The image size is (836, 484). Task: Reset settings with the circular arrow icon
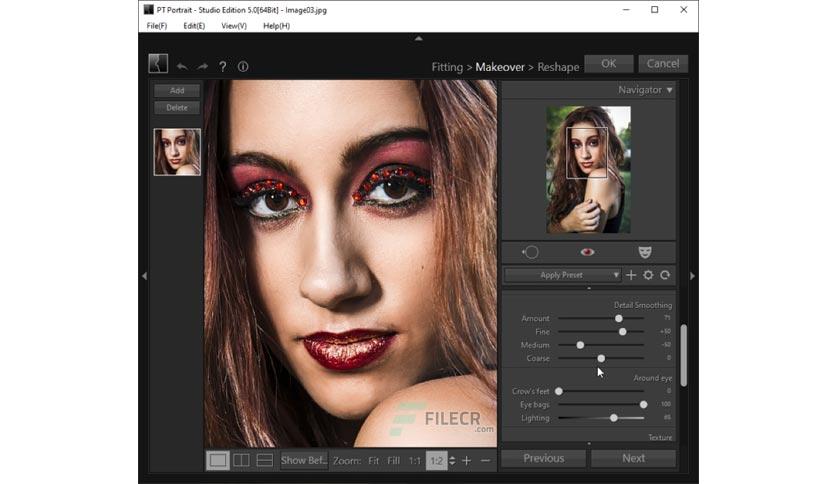pos(665,275)
